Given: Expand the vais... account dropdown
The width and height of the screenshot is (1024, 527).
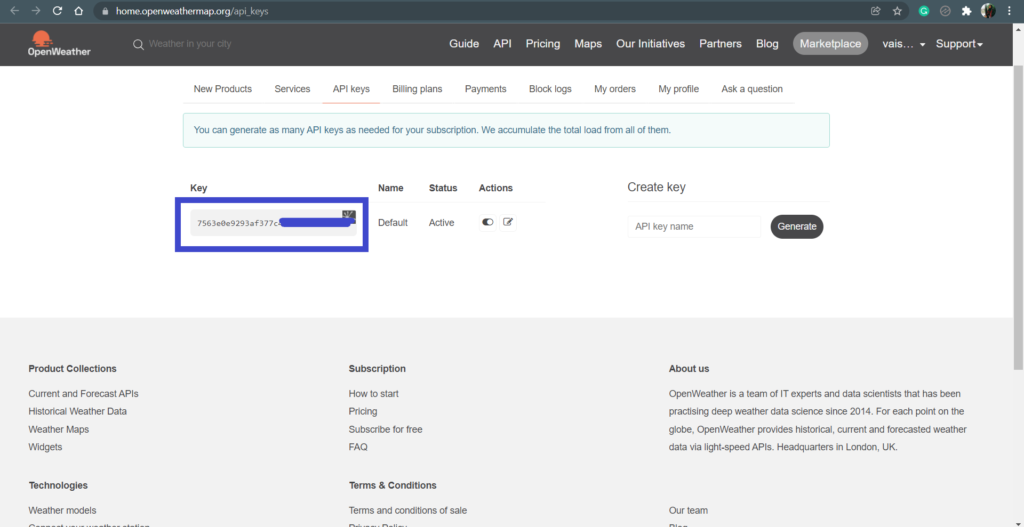Looking at the screenshot, I should pos(904,44).
